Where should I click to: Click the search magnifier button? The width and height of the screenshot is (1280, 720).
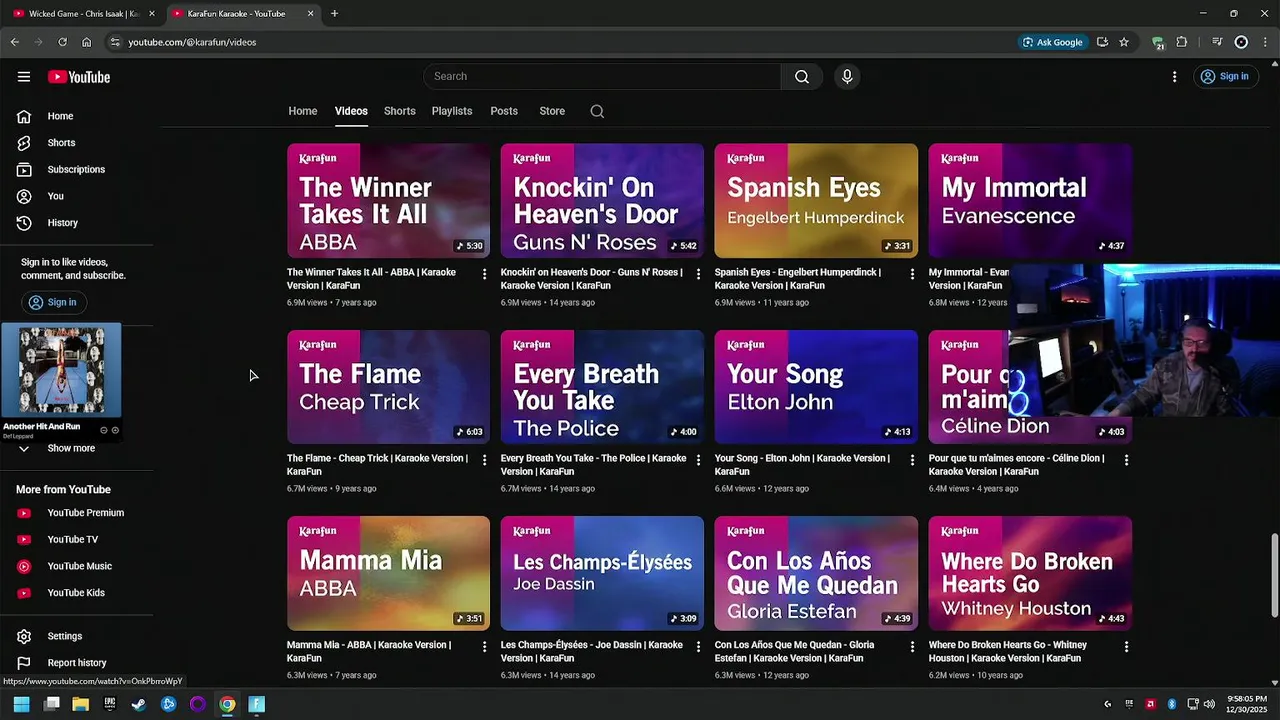[x=802, y=77]
